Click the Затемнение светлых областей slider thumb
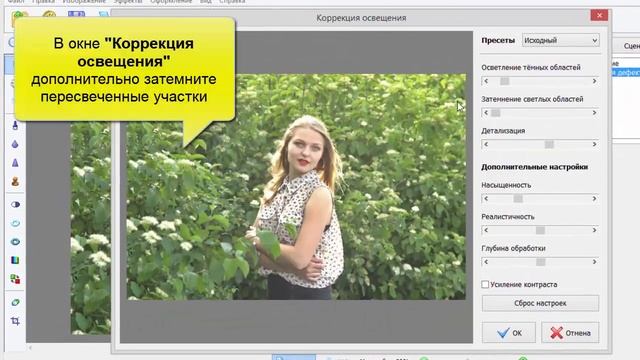This screenshot has width=640, height=360. (x=496, y=113)
